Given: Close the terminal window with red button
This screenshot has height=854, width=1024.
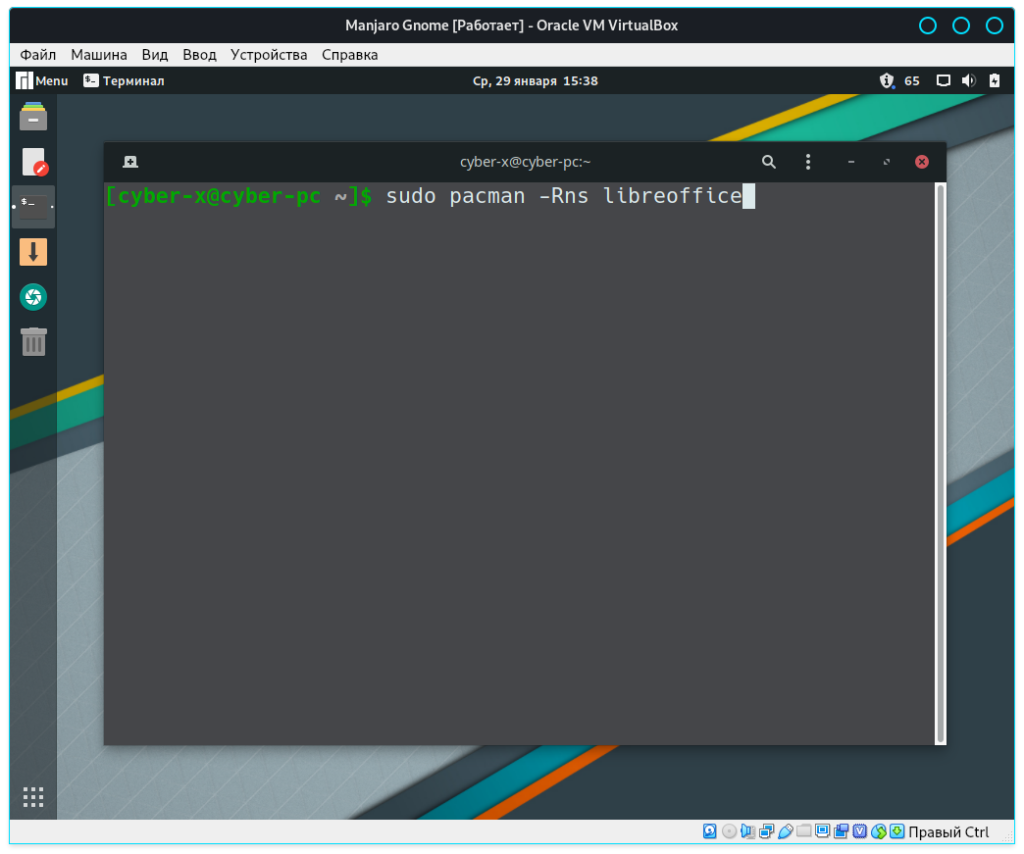Looking at the screenshot, I should [x=921, y=162].
